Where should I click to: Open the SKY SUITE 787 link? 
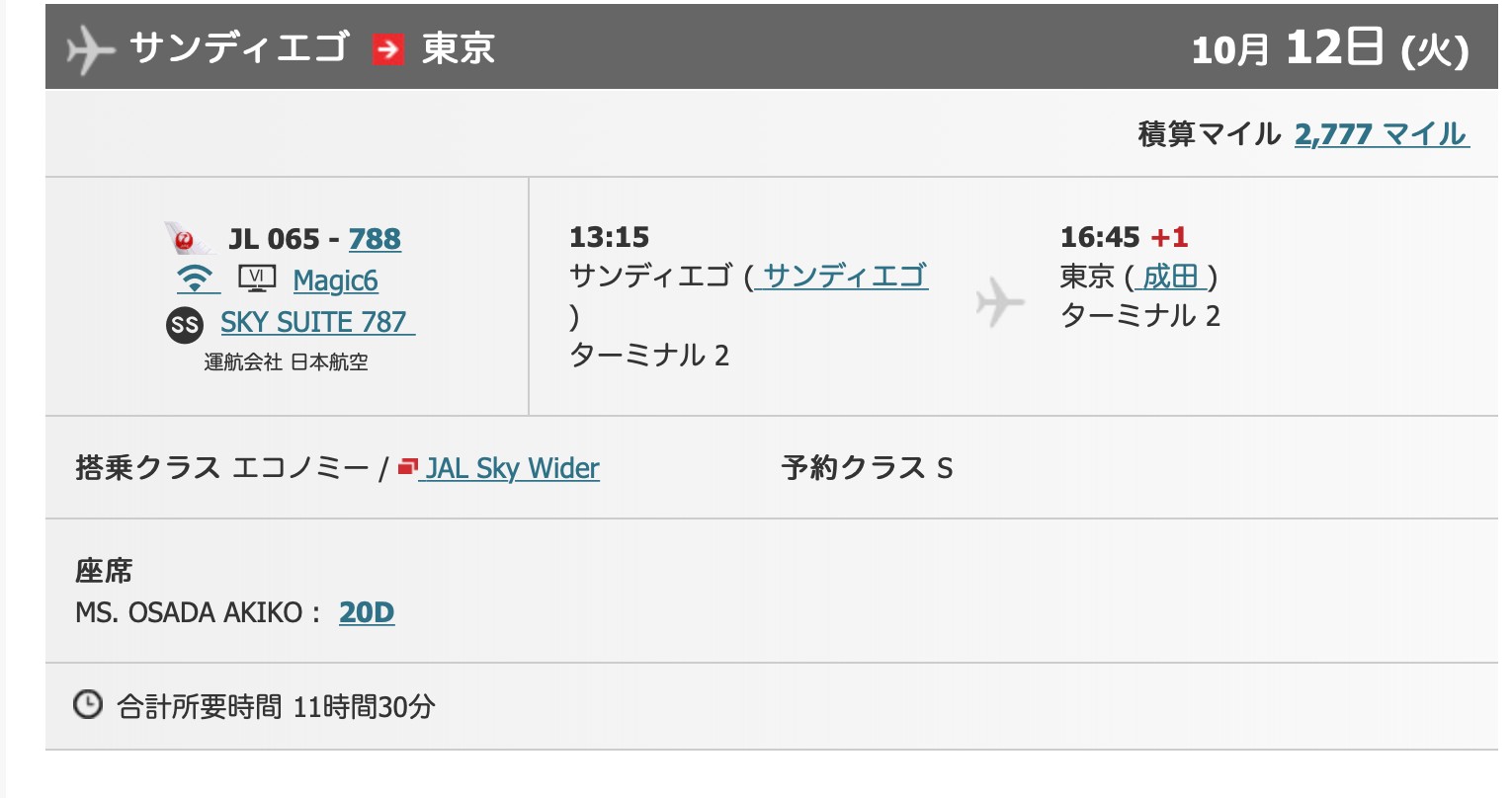(x=317, y=322)
